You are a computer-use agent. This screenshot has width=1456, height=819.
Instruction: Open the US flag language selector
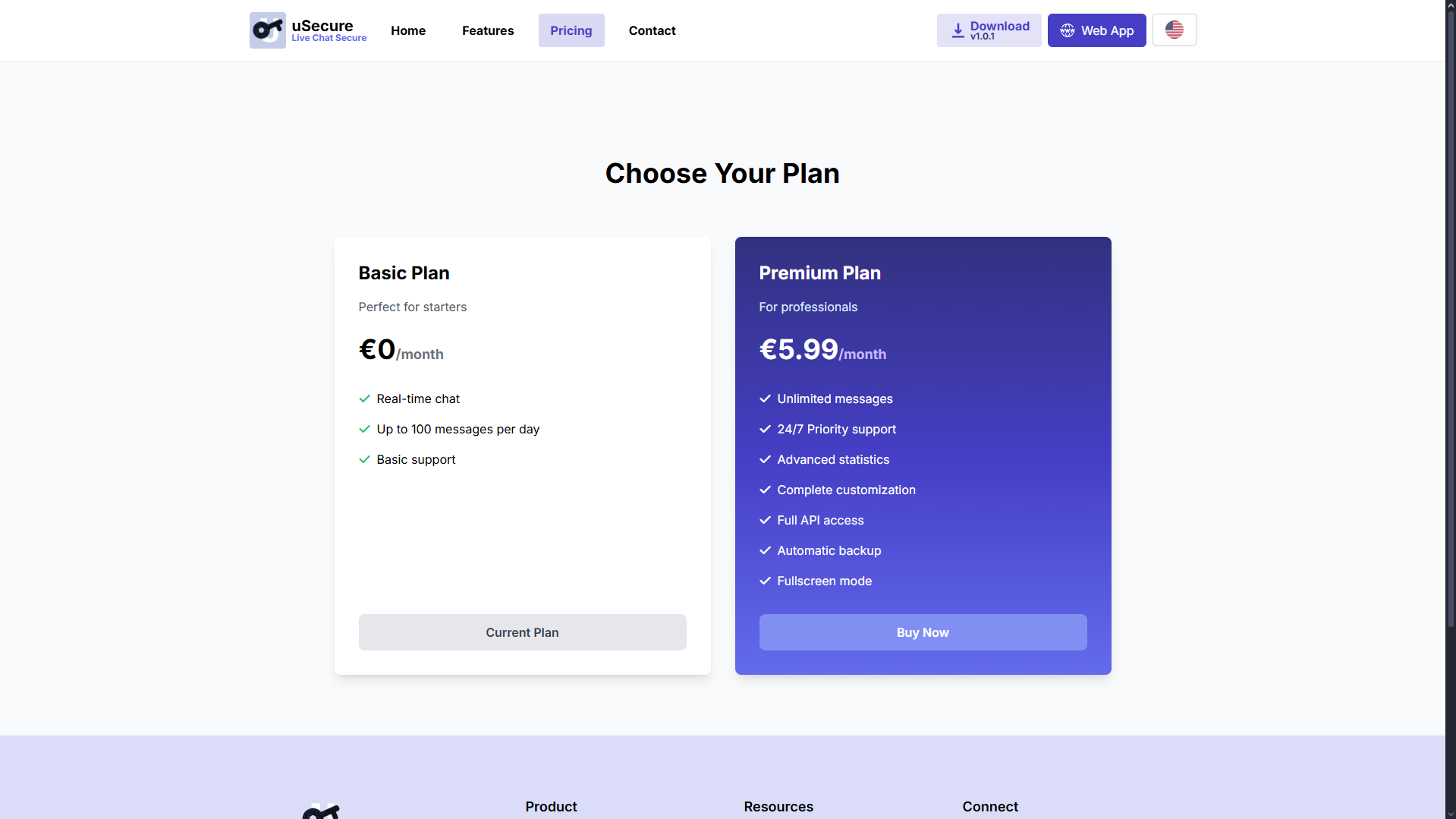[1174, 30]
